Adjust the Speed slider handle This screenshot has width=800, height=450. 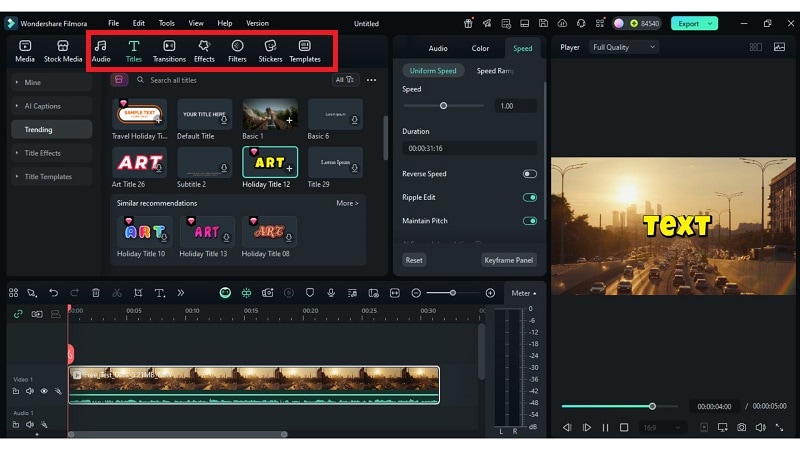click(443, 106)
